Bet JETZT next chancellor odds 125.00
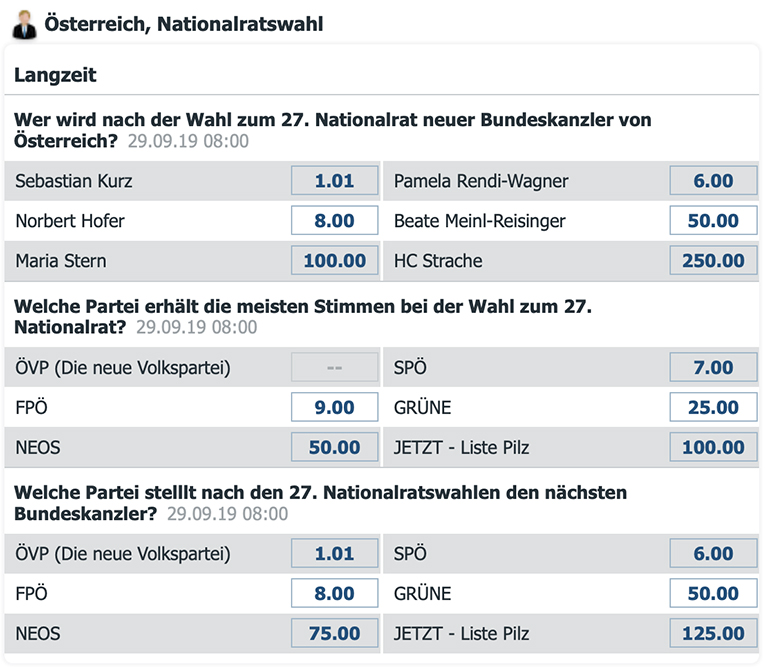Screen dimensions: 770x667 (x=713, y=633)
